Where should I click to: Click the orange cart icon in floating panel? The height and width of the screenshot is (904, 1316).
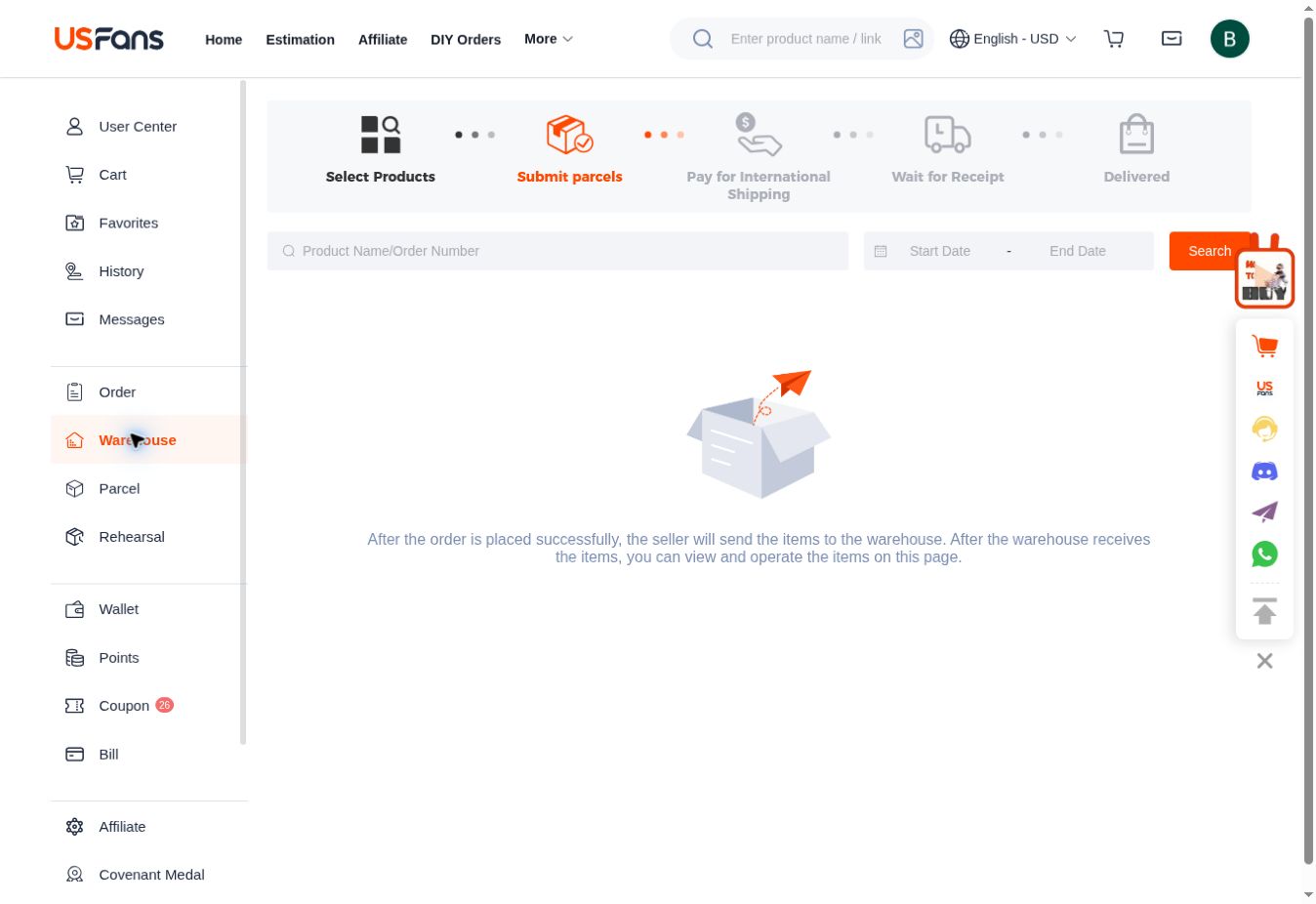(1264, 346)
